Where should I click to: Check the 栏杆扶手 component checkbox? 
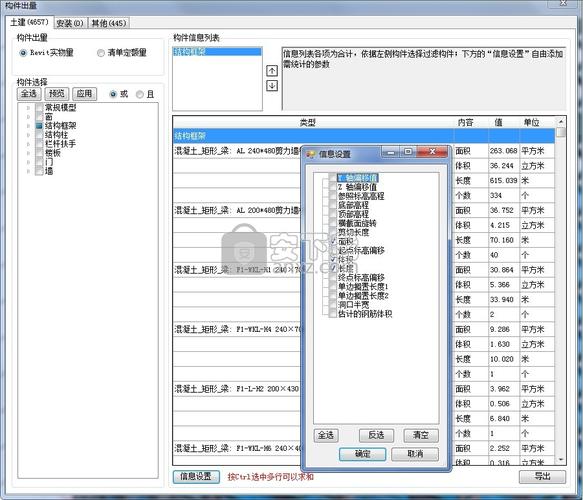[x=39, y=144]
